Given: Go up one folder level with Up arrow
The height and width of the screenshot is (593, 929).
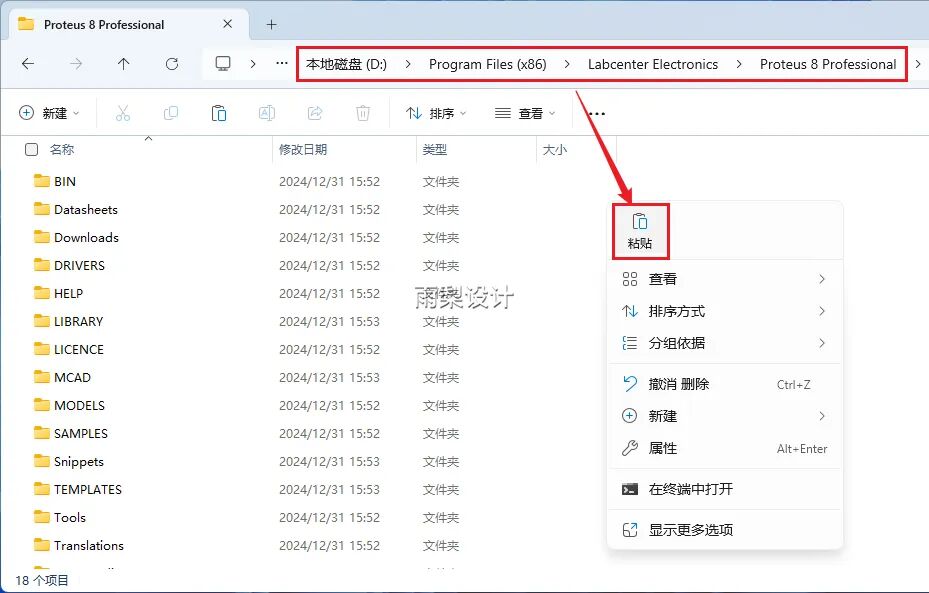Looking at the screenshot, I should pos(124,64).
